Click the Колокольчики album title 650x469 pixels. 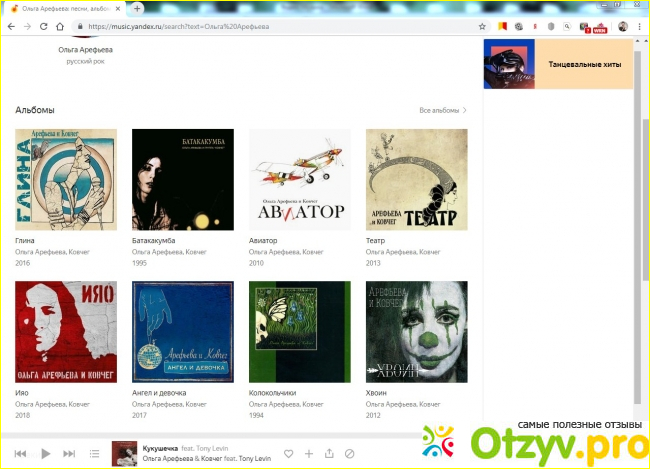pyautogui.click(x=272, y=393)
